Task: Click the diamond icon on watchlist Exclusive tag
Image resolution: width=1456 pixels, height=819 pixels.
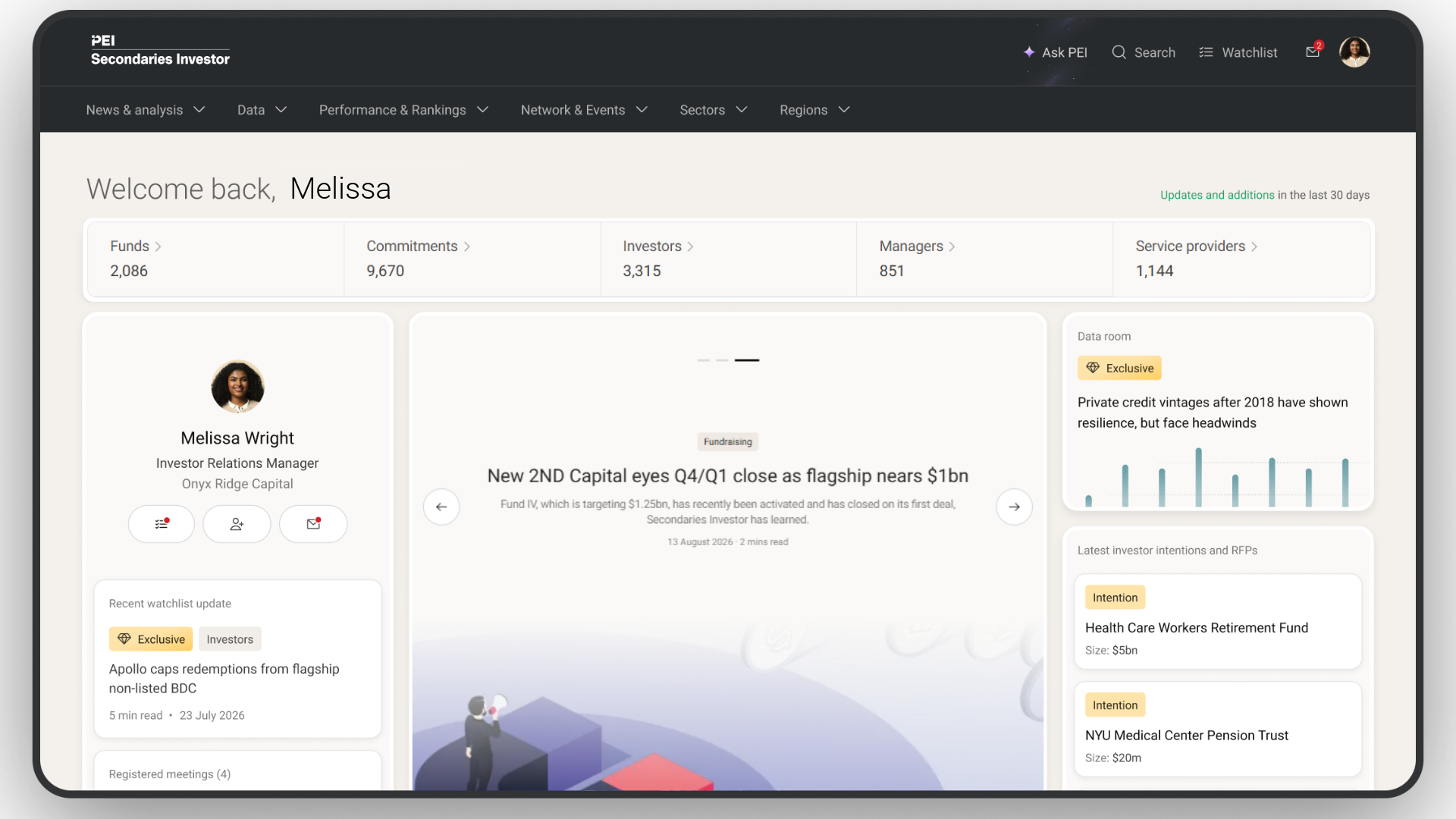Action: (124, 639)
